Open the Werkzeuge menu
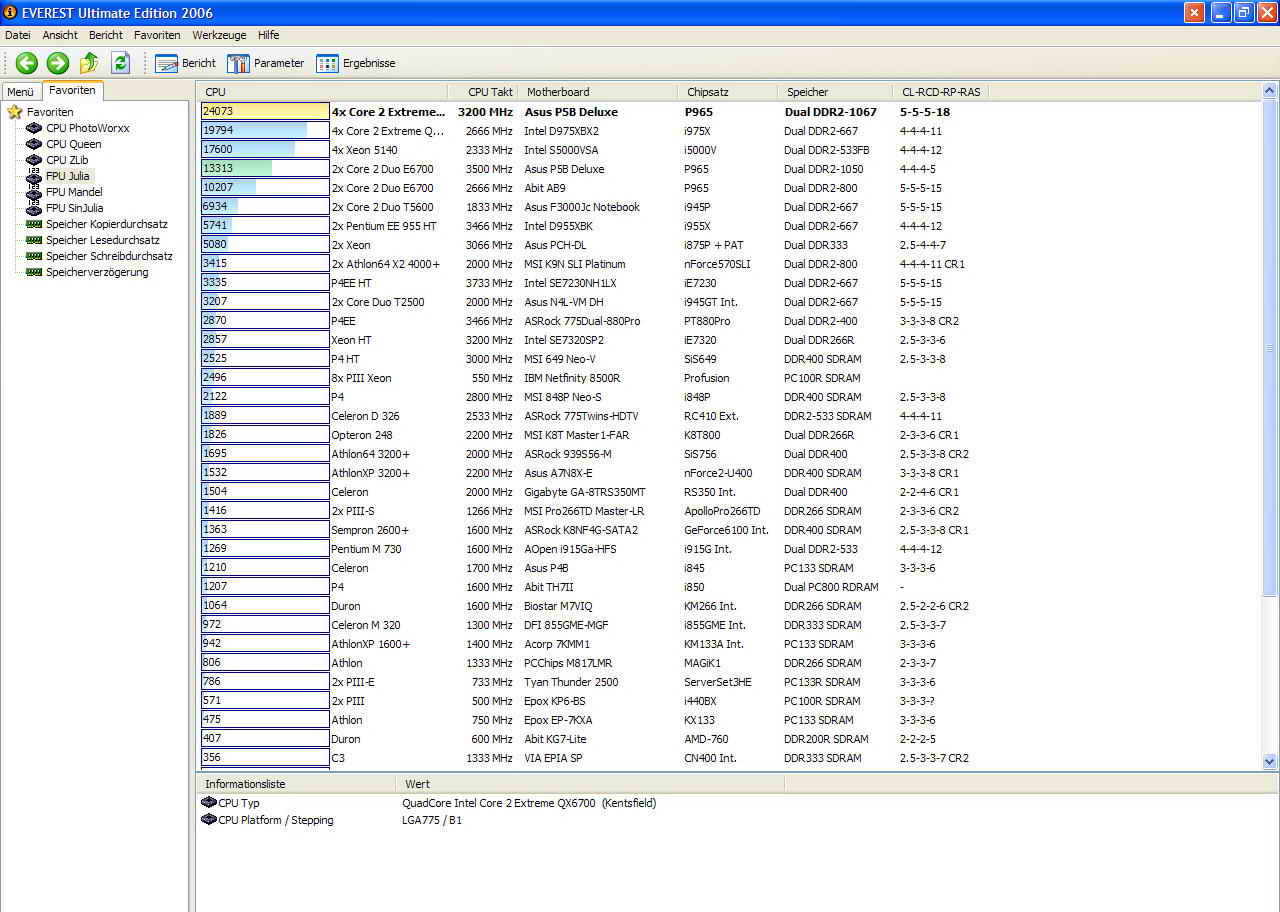 pos(219,35)
